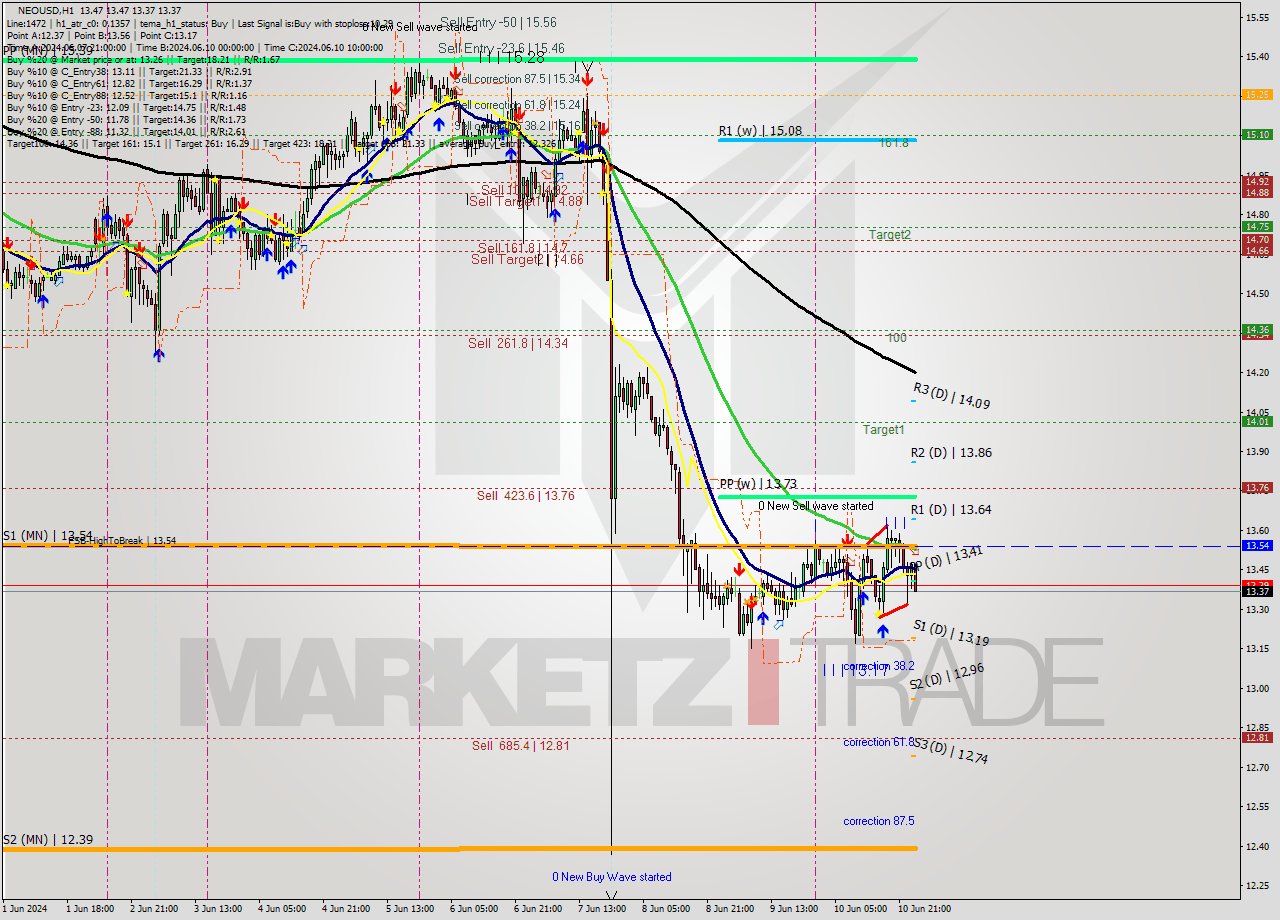Click the '10 Jun 21:00' time label
1280x920 pixels.
coord(923,909)
